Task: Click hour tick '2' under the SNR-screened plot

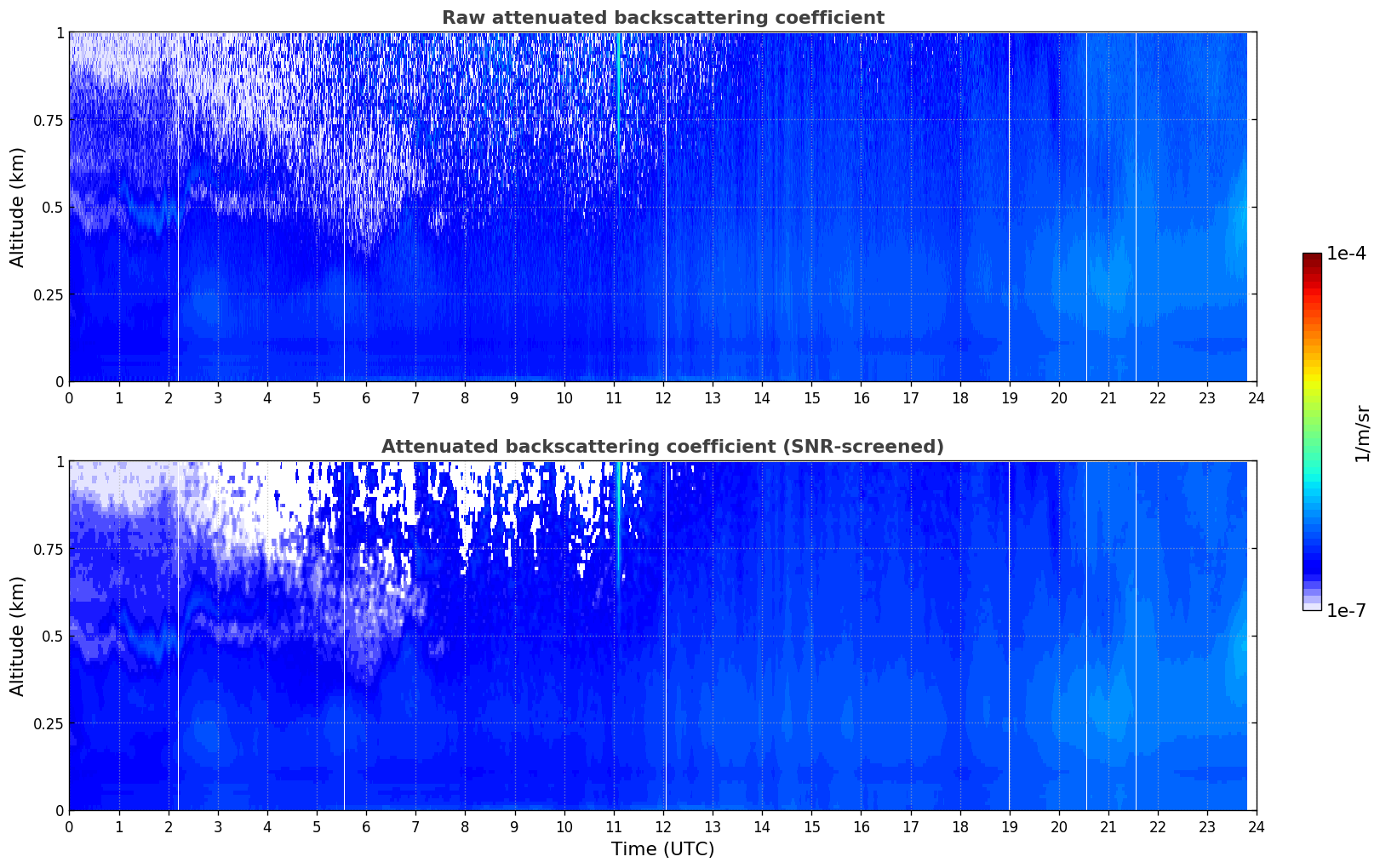Action: 168,826
